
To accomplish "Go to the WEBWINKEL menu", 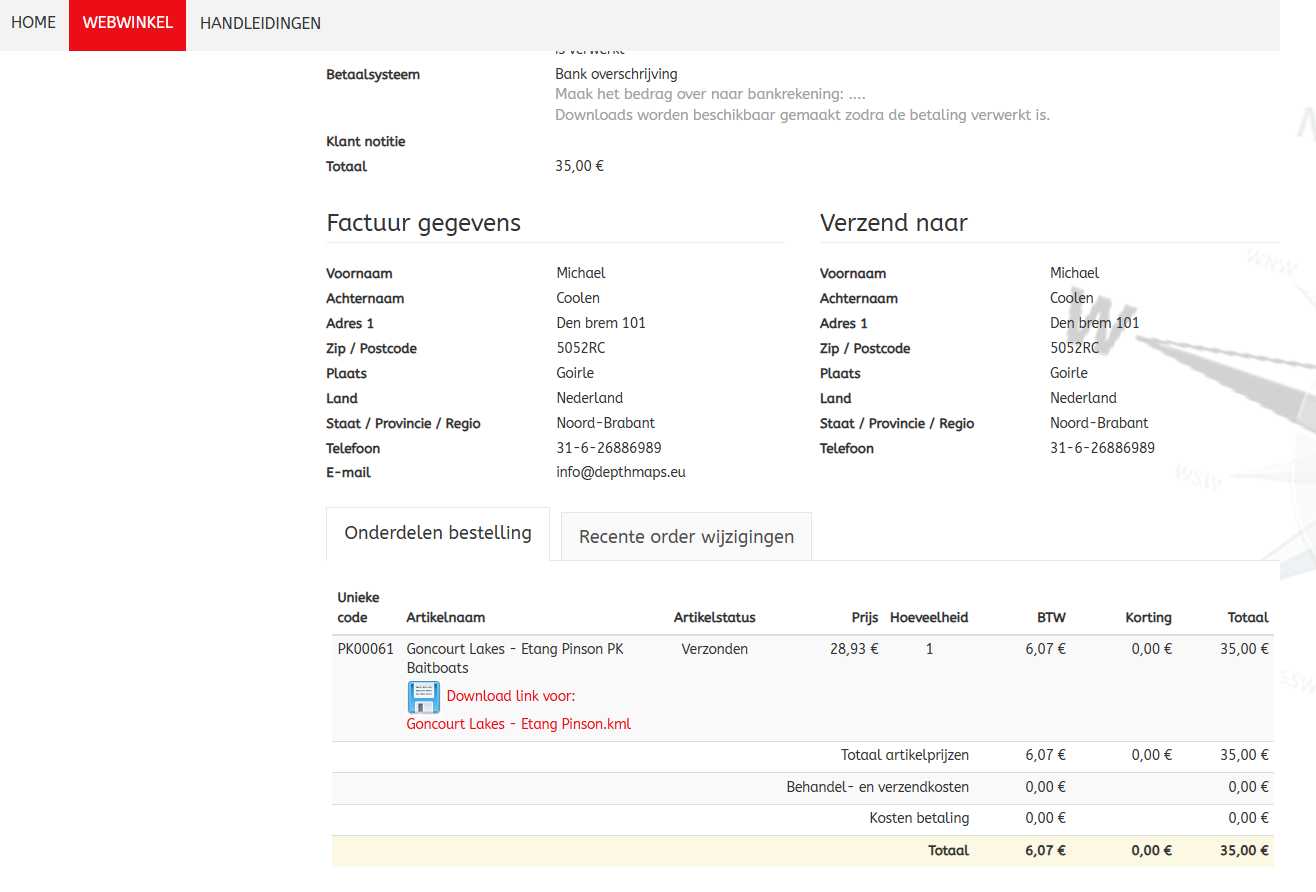I will tap(128, 23).
